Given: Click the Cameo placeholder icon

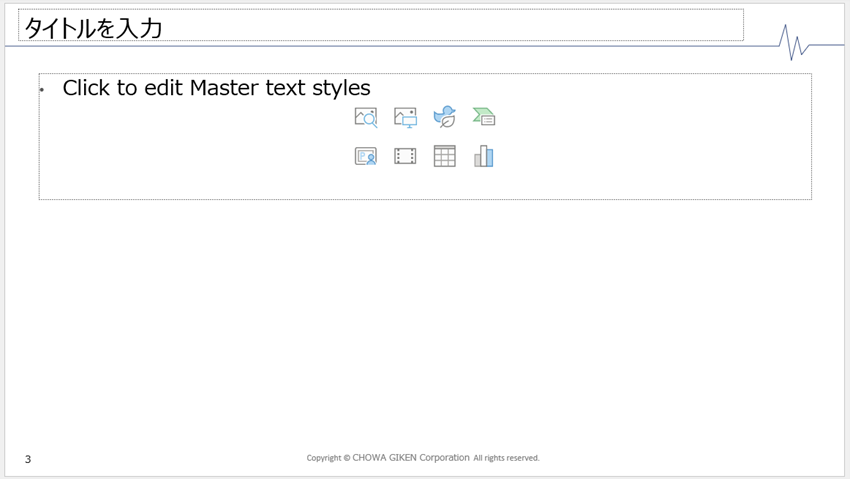Looking at the screenshot, I should pyautogui.click(x=366, y=156).
